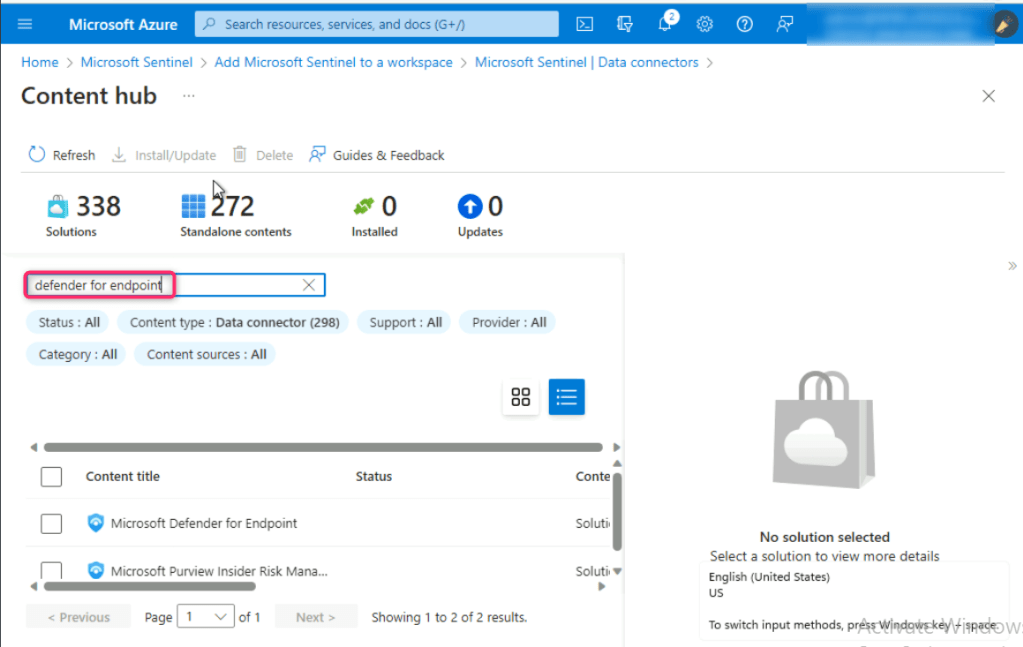Launch Cloud Shell from the top bar

586,24
